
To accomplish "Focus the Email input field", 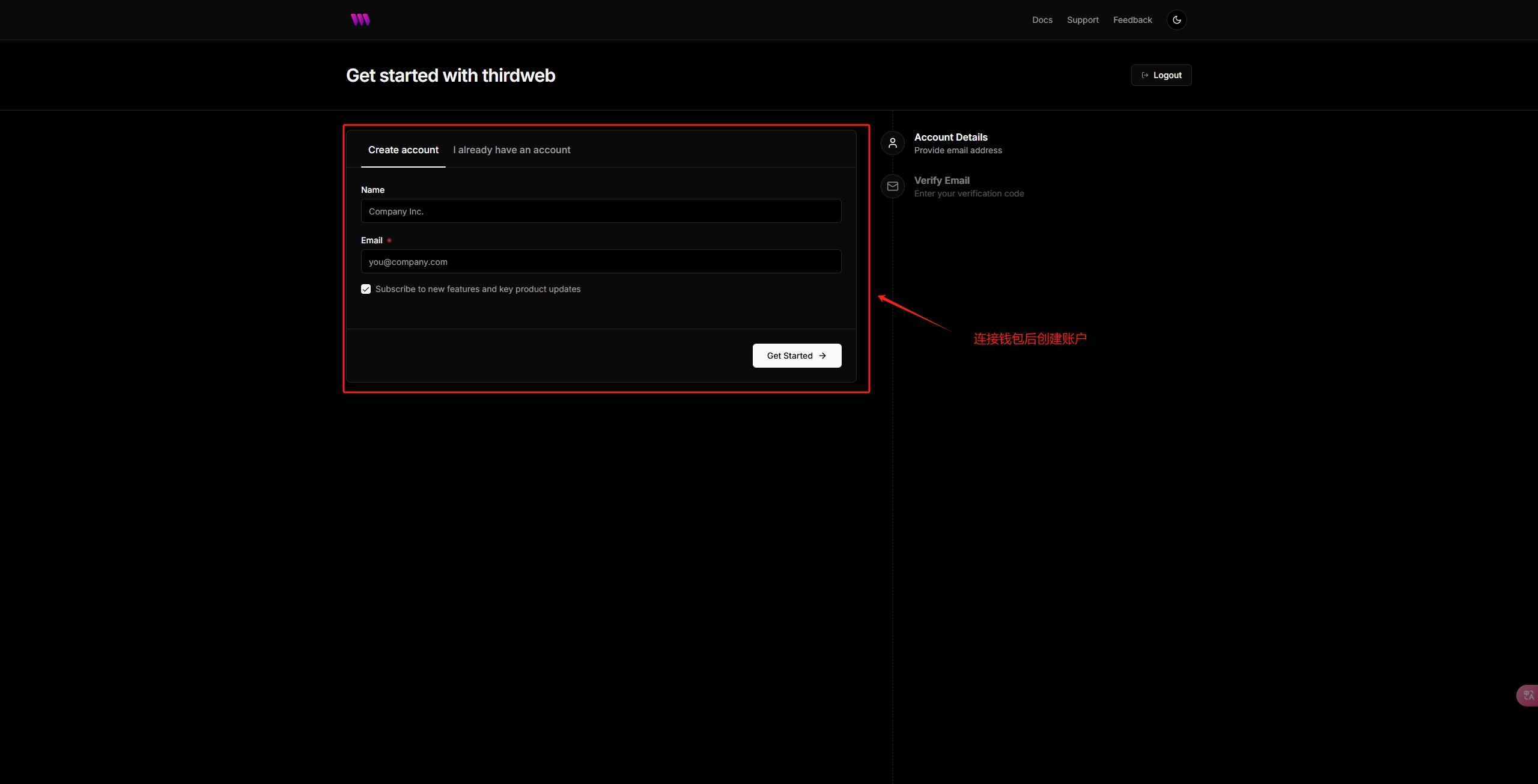I will click(x=601, y=262).
